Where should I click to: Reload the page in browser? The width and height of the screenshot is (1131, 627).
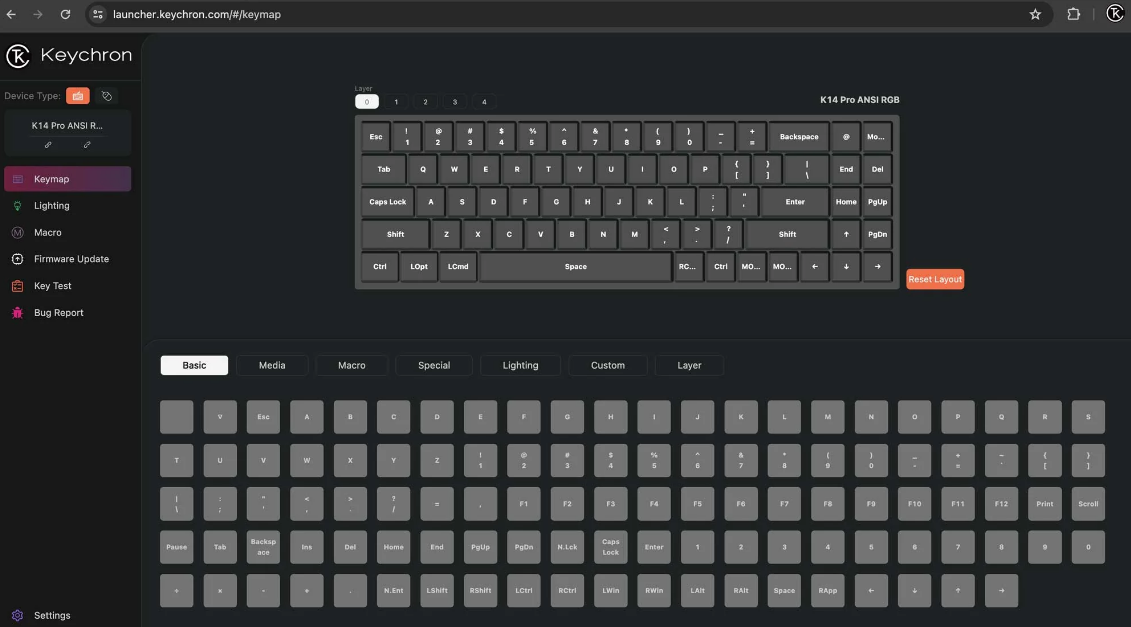click(x=65, y=14)
